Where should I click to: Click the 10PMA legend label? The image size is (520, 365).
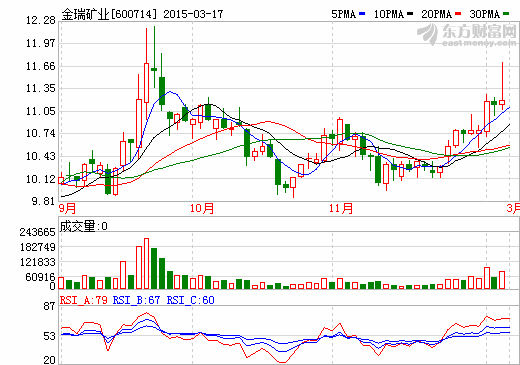coord(389,14)
